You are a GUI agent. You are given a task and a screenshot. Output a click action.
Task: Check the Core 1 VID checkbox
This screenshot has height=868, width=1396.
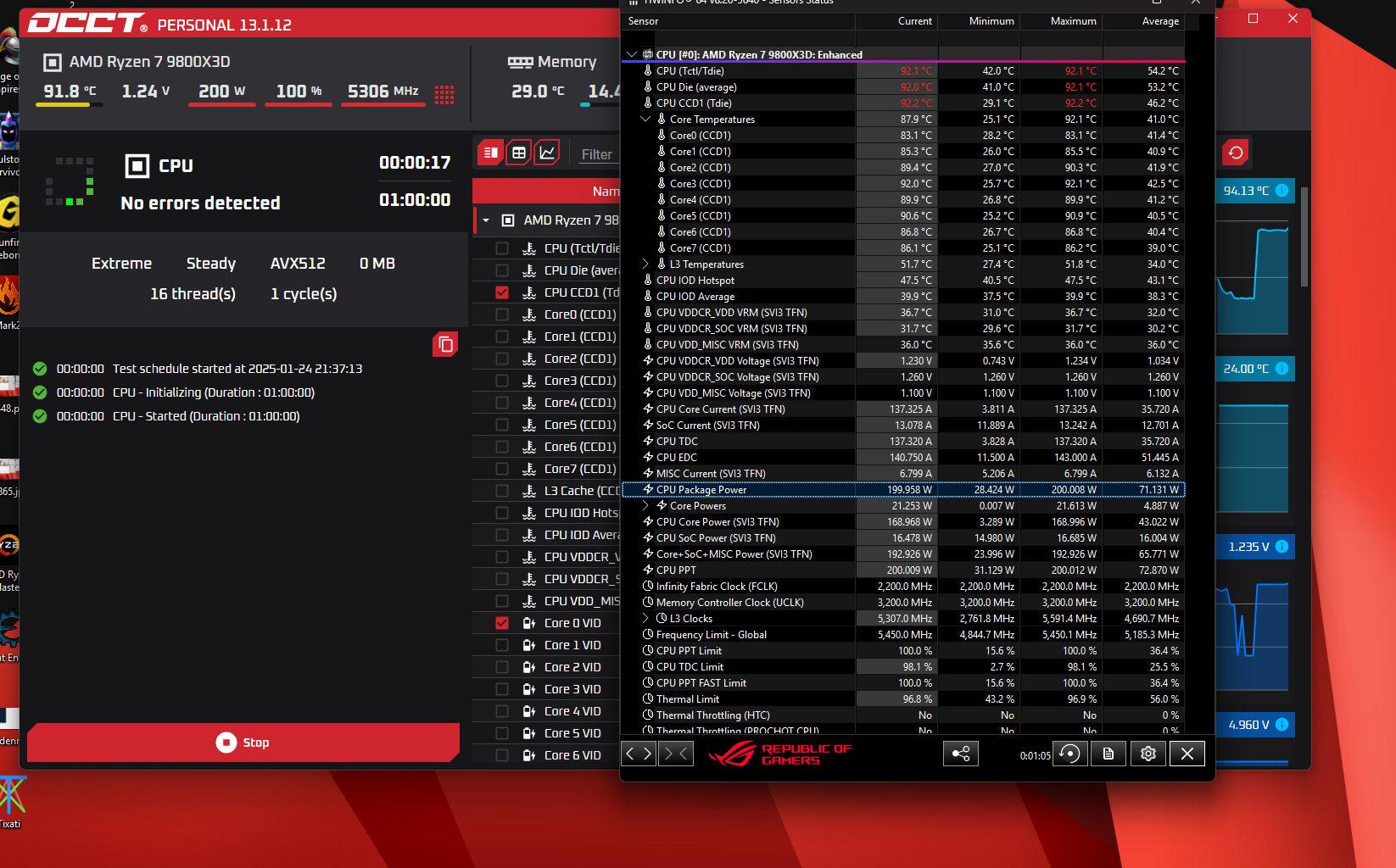502,645
